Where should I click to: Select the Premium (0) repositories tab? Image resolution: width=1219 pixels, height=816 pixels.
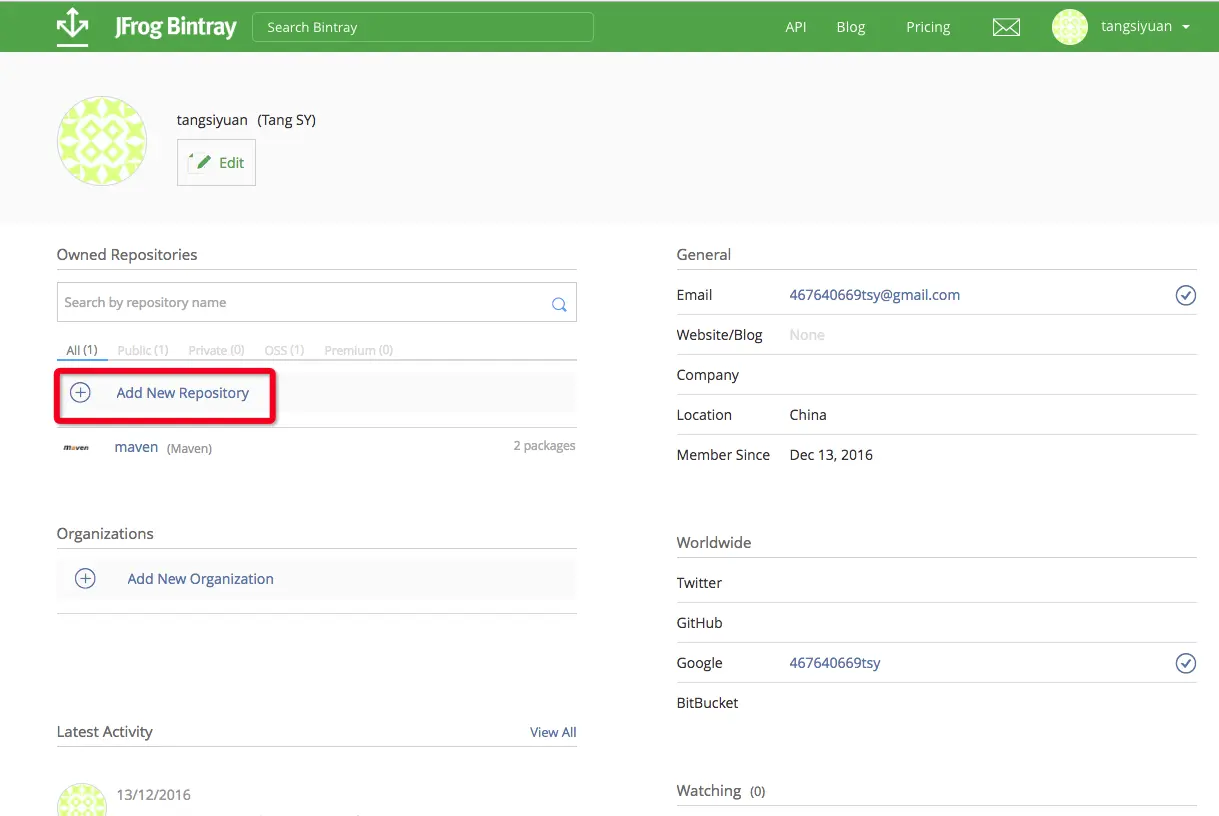coord(358,350)
